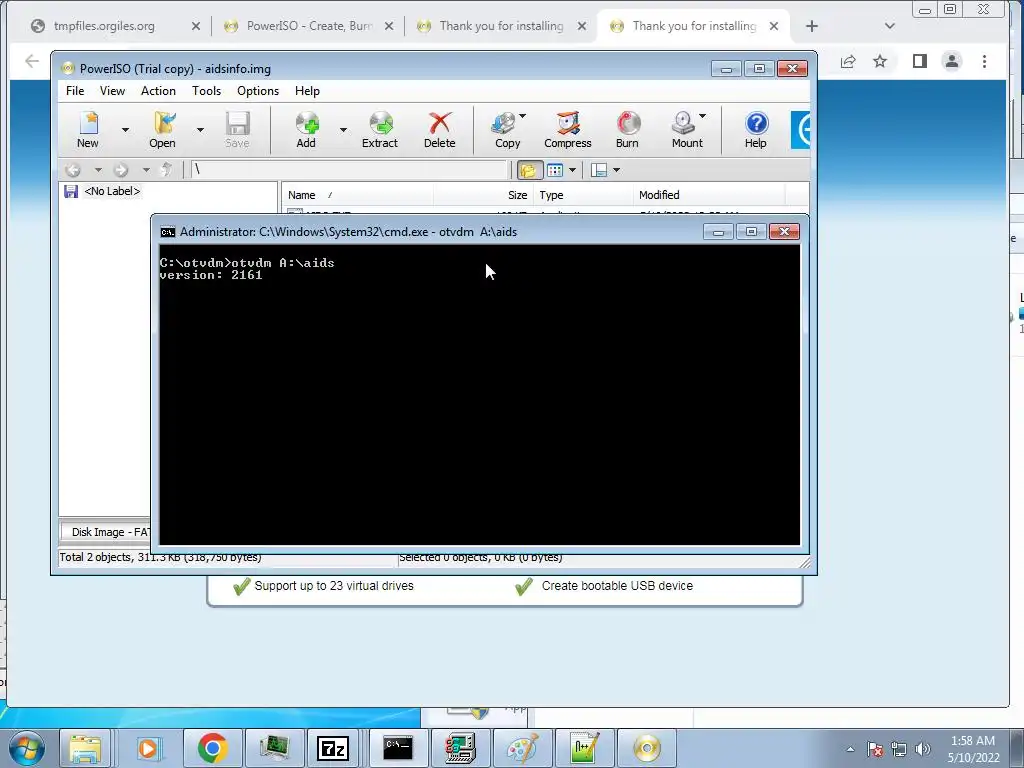Open the Action menu

[x=158, y=91]
